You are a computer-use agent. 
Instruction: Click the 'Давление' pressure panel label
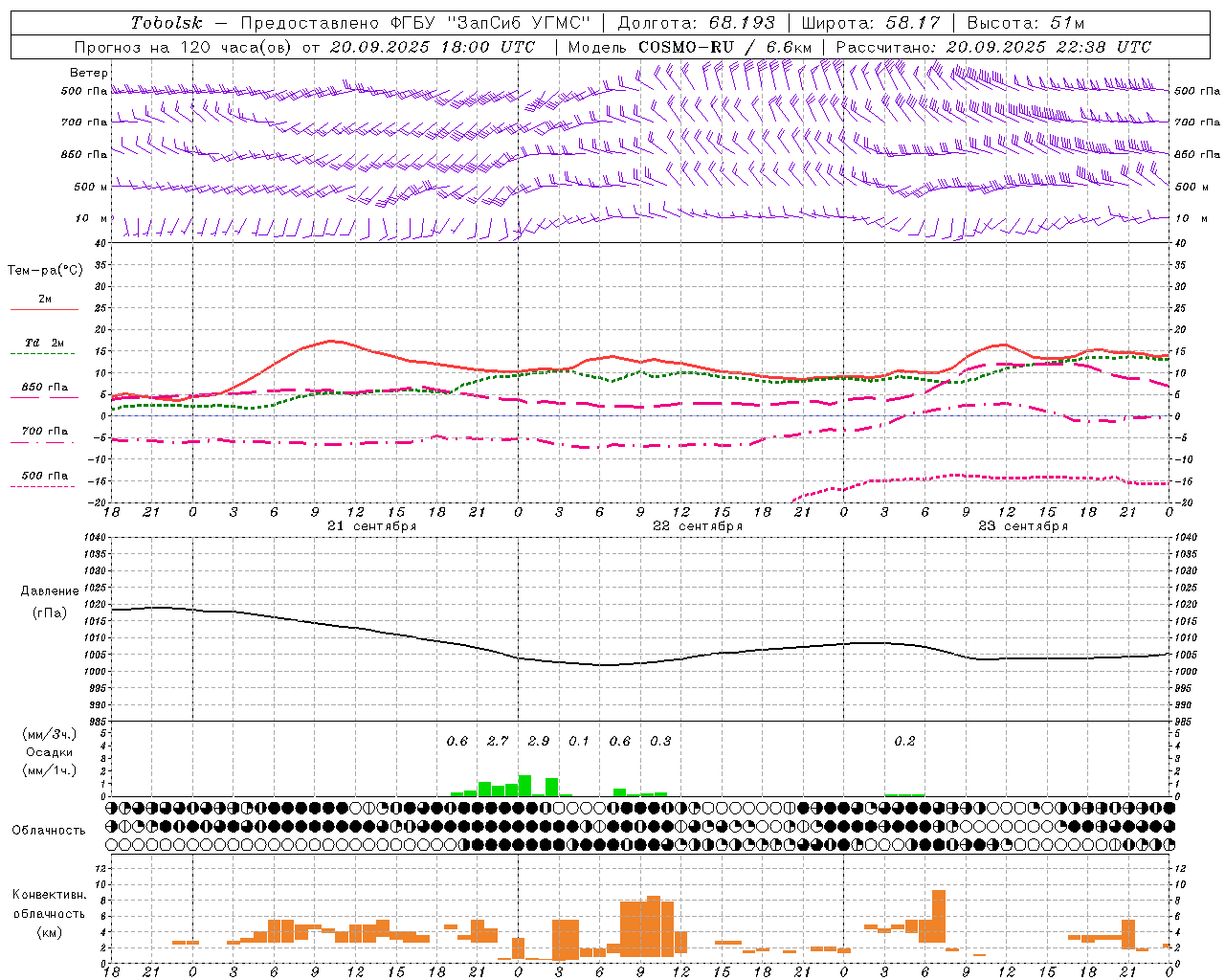(x=50, y=591)
